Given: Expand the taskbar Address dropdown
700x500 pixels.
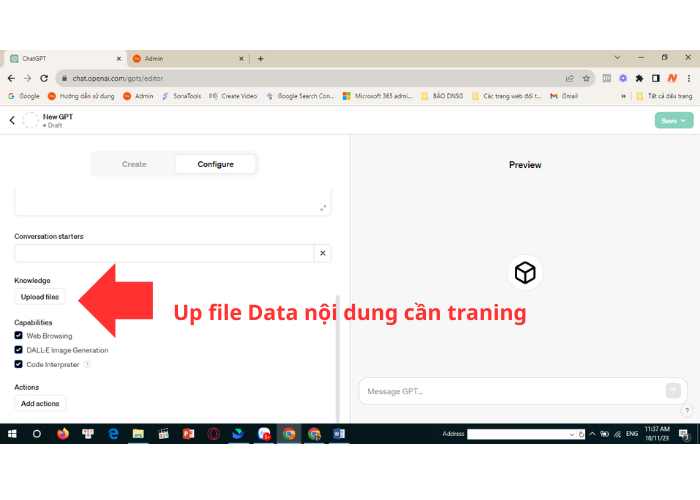Looking at the screenshot, I should click(570, 434).
